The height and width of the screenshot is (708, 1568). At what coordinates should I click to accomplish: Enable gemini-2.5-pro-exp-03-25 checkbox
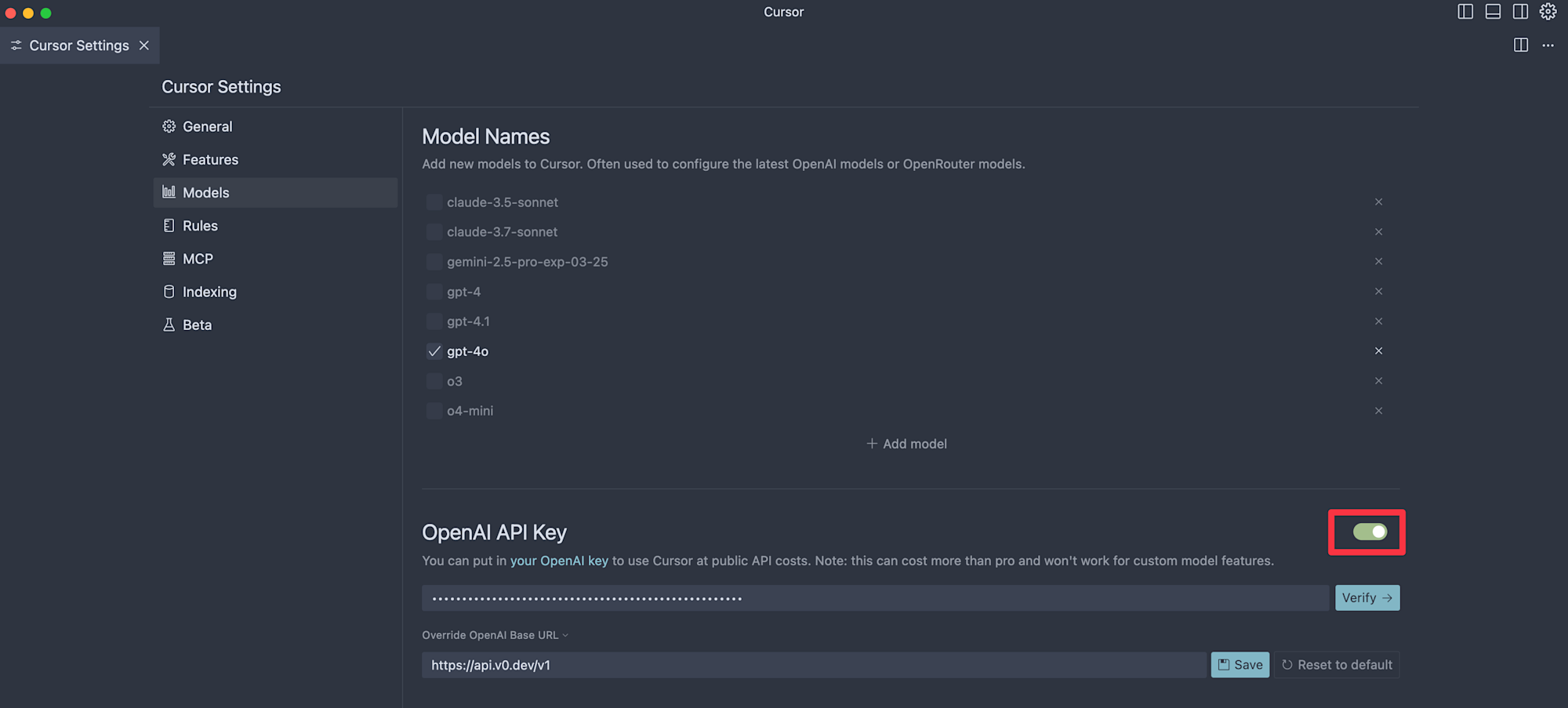tap(434, 262)
